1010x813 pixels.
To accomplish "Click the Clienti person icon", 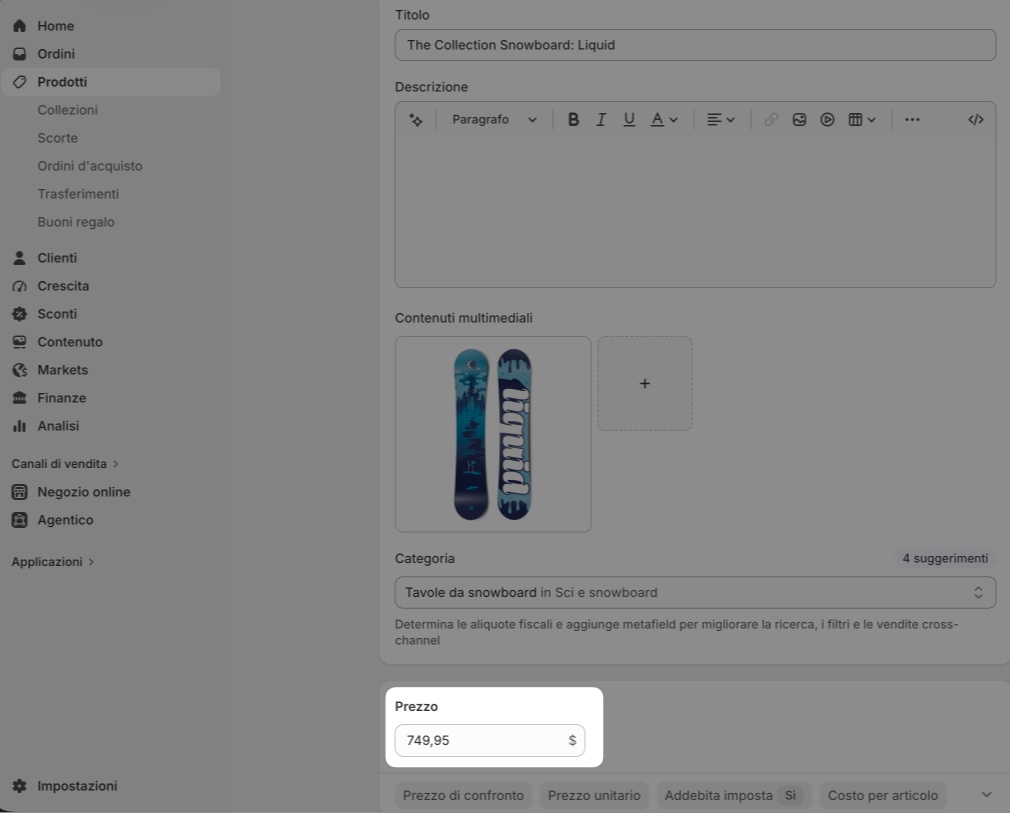I will [x=19, y=258].
